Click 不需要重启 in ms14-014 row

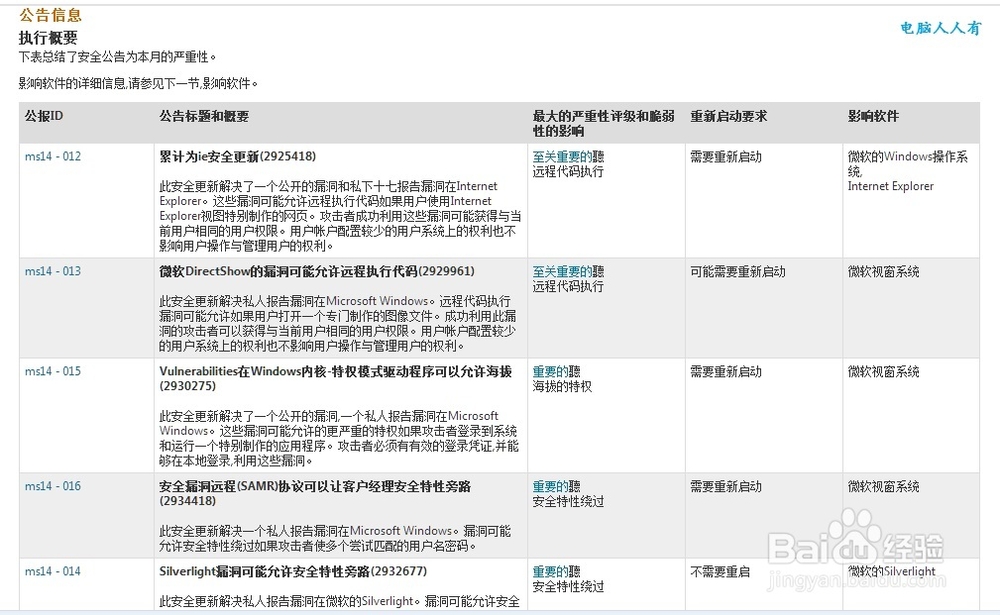click(x=720, y=571)
